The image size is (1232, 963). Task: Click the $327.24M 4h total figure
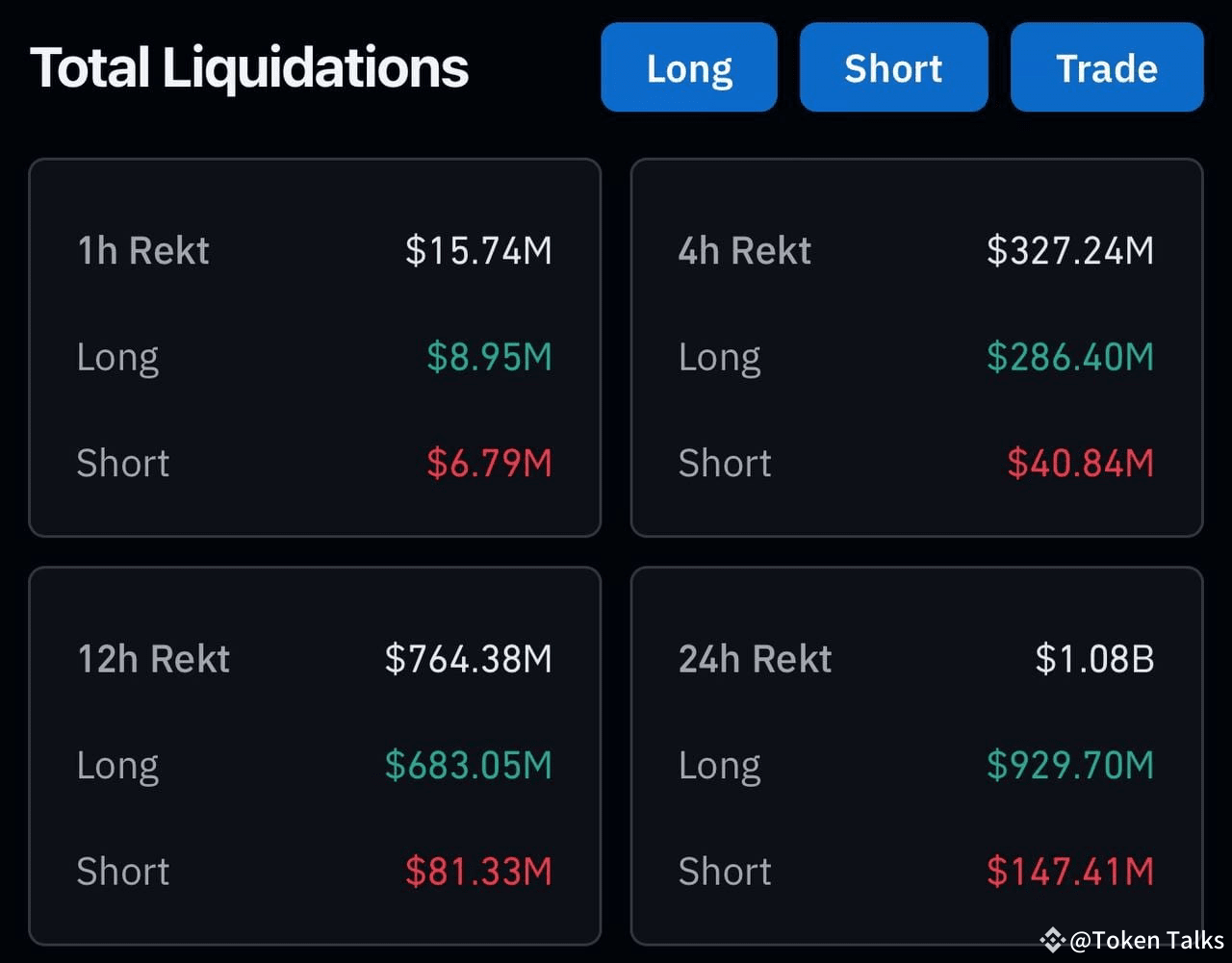pos(1070,250)
